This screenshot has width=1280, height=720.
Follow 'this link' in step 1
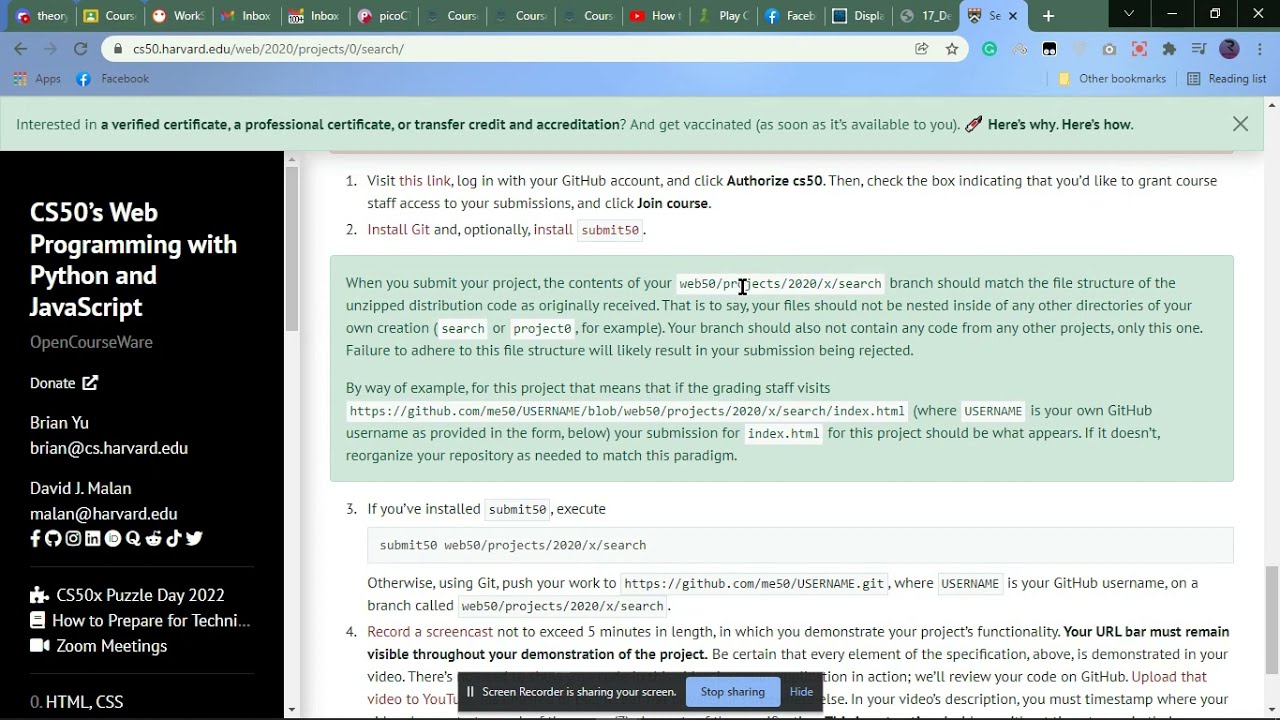tap(425, 181)
